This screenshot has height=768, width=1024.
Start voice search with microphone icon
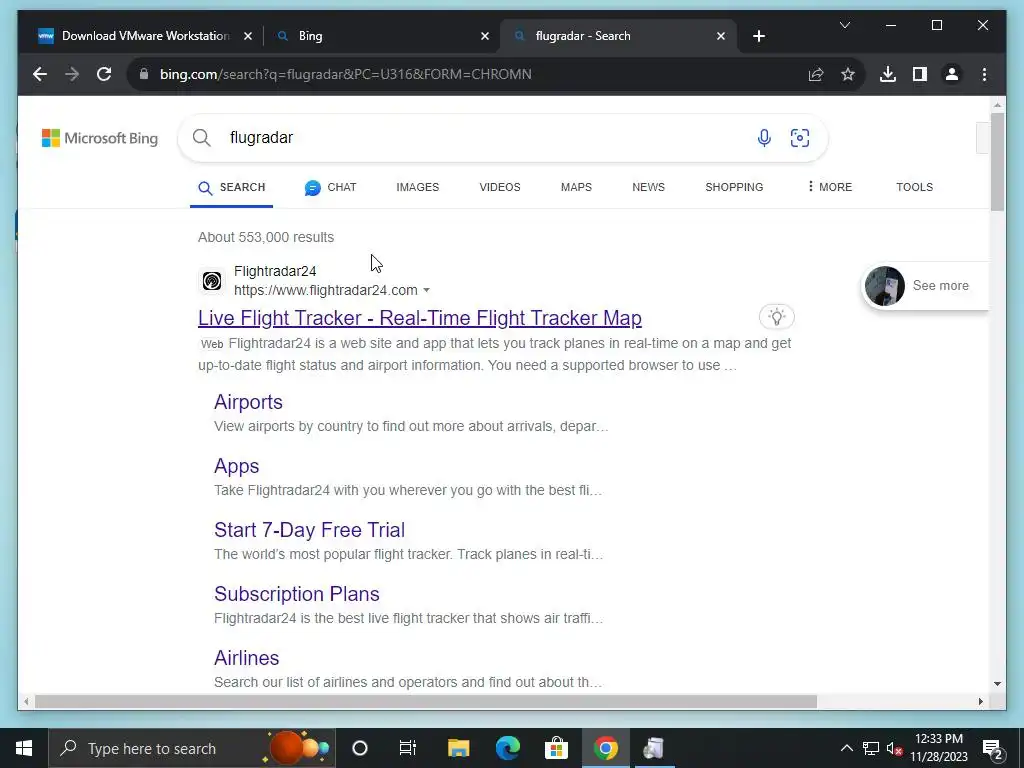764,138
